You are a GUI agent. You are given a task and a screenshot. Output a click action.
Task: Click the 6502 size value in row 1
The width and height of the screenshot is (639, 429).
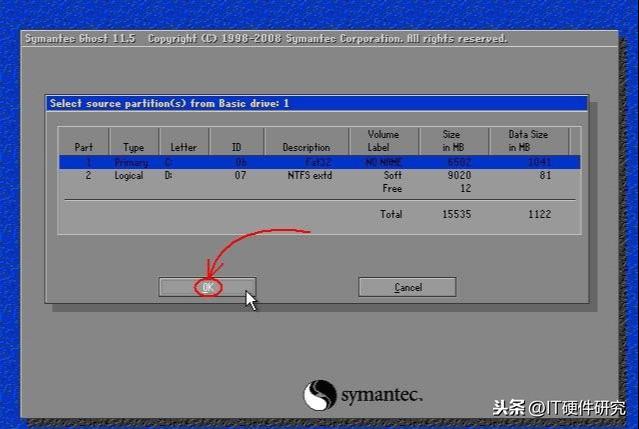[x=459, y=162]
